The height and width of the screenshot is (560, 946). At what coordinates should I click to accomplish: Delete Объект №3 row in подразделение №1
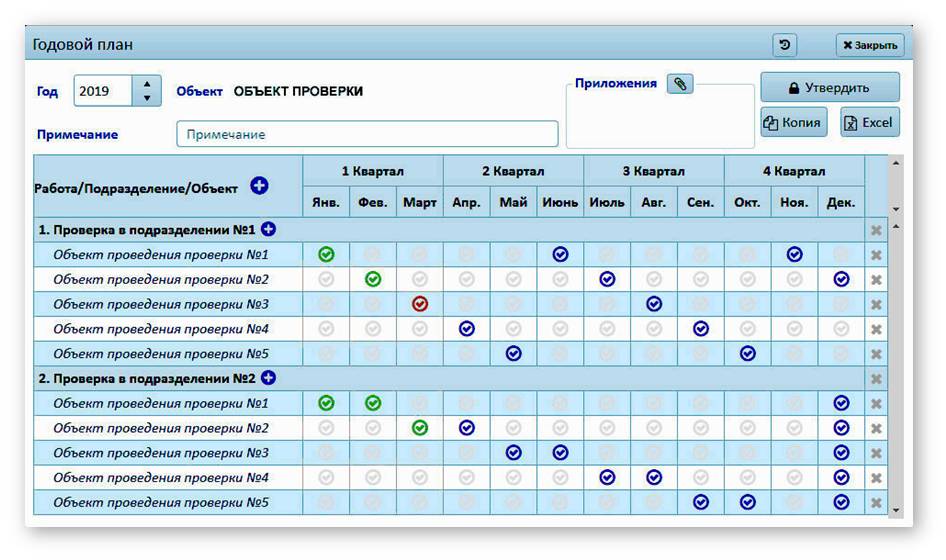[x=876, y=305]
